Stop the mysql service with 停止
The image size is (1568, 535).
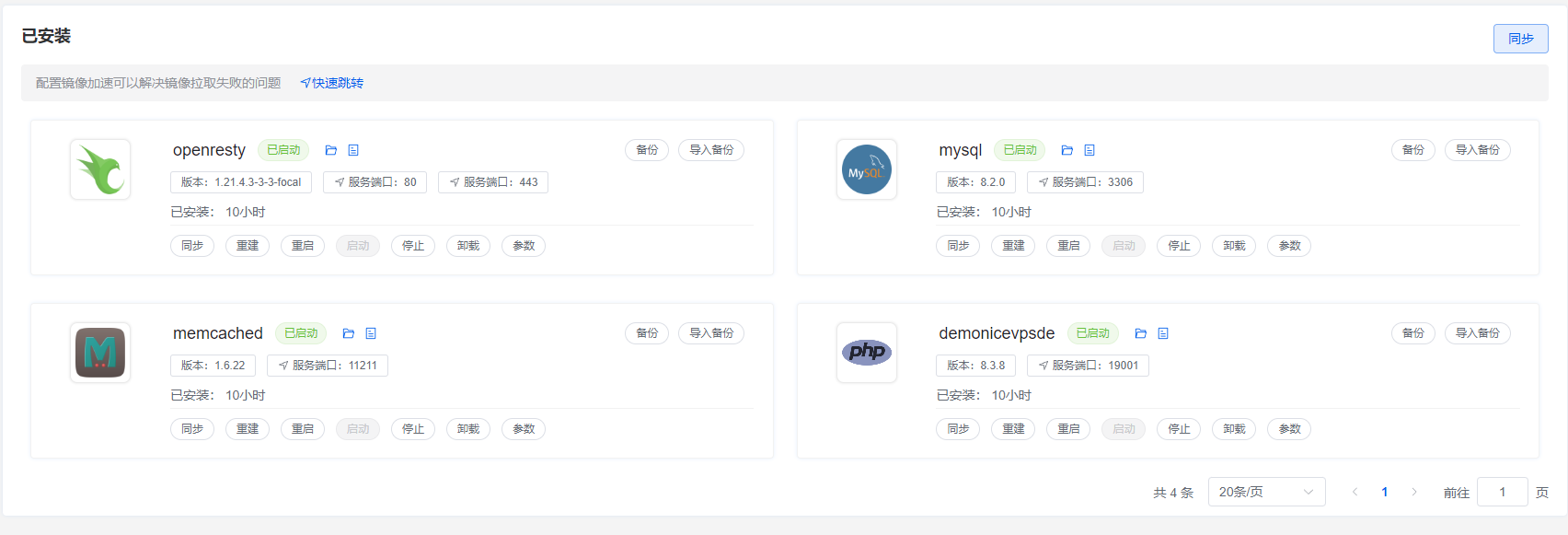coord(1179,246)
